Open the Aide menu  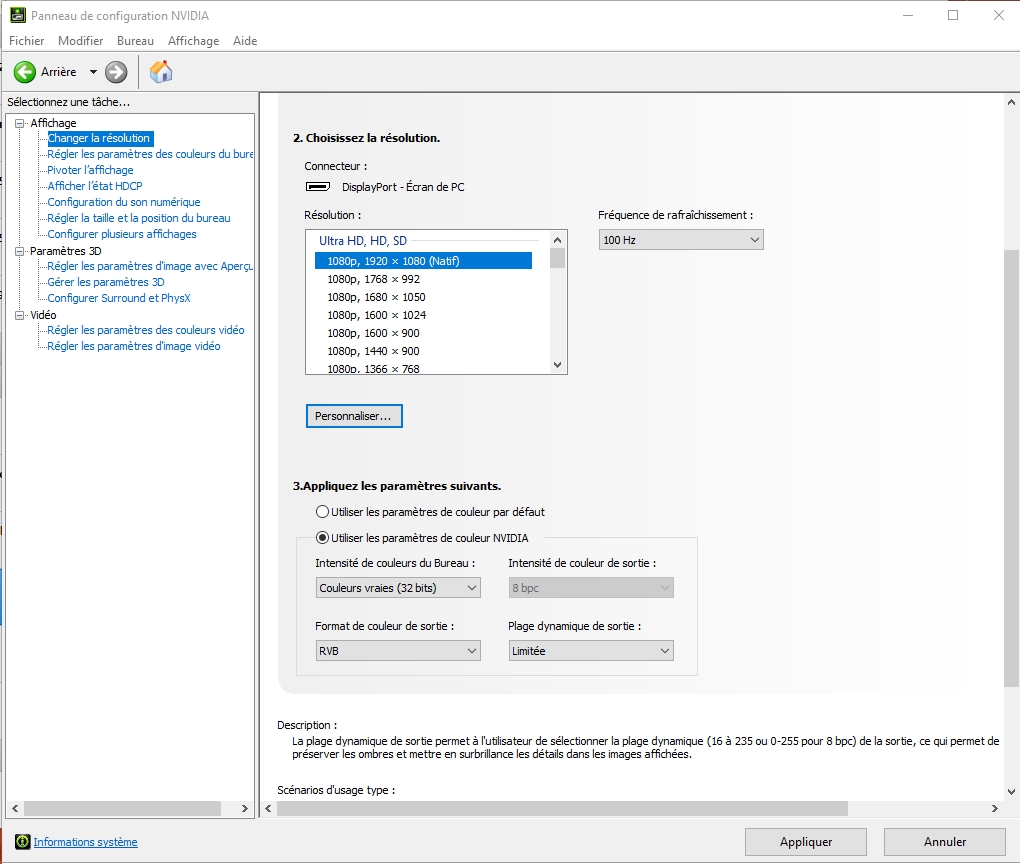(245, 40)
